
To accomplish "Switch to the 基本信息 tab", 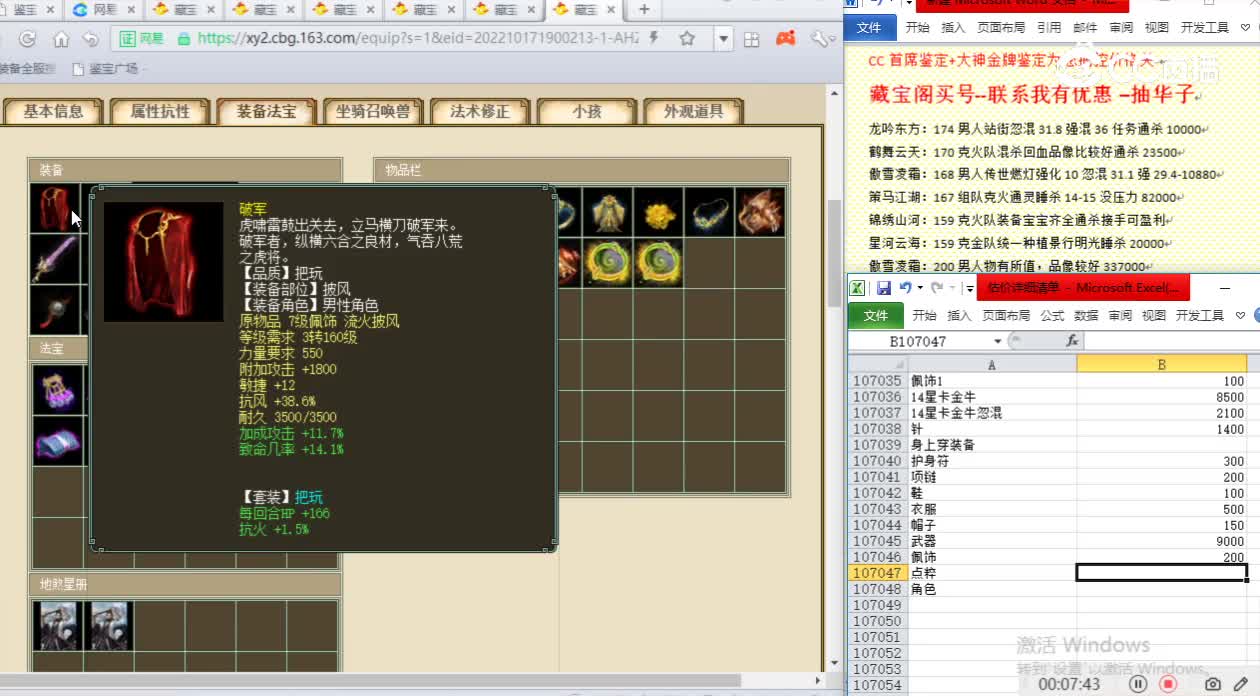I will click(54, 111).
